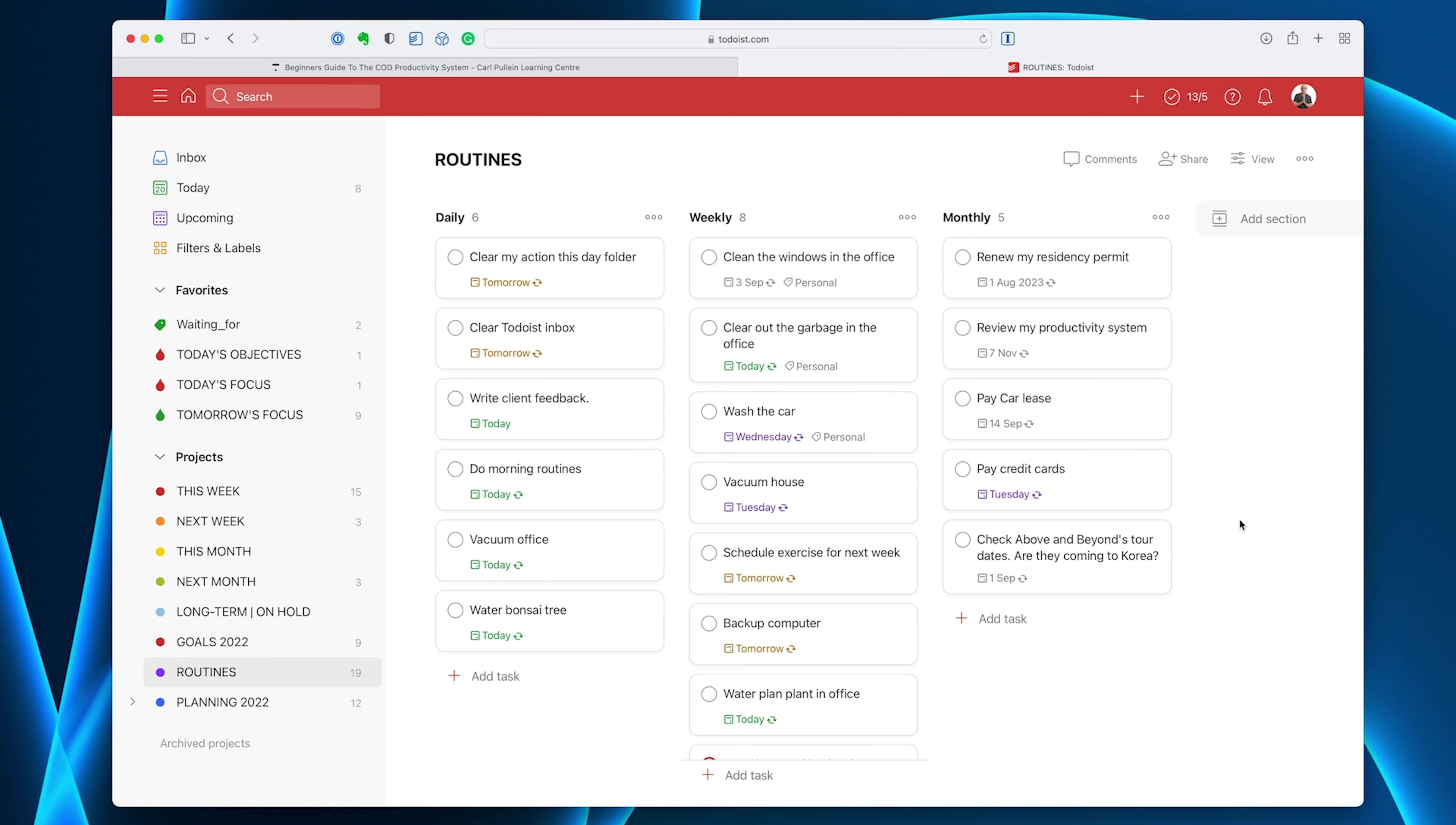1456x825 pixels.
Task: Open Archived projects link
Action: click(x=204, y=743)
